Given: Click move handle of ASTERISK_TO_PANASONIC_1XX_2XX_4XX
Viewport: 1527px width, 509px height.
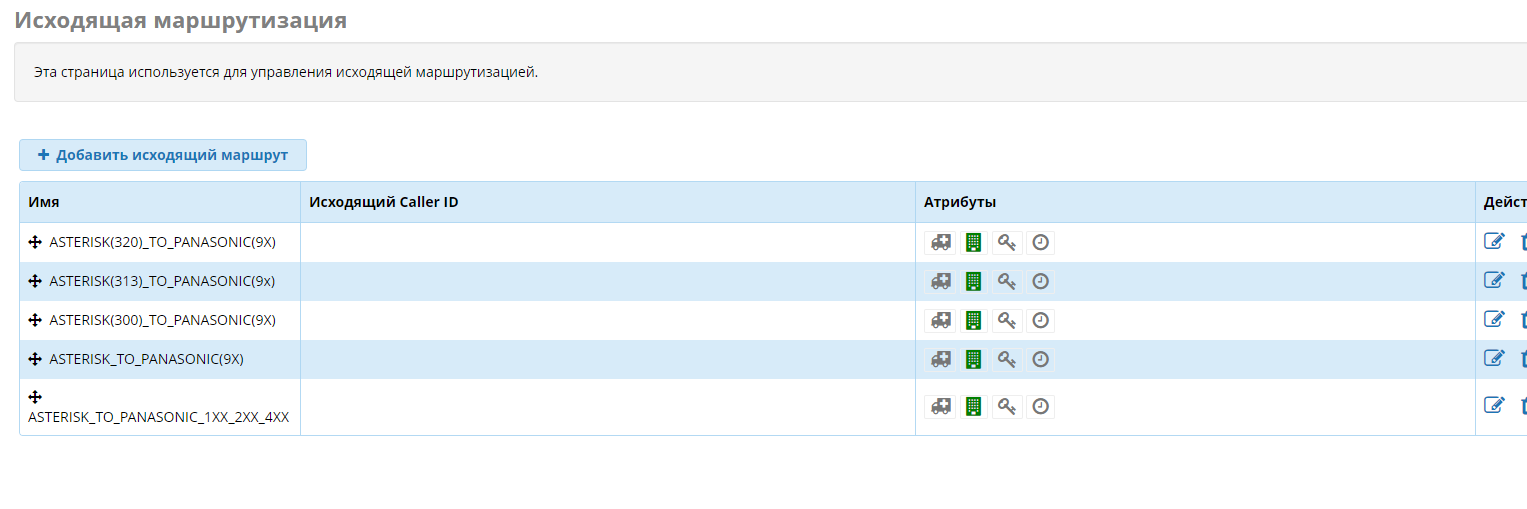Looking at the screenshot, I should (x=35, y=397).
